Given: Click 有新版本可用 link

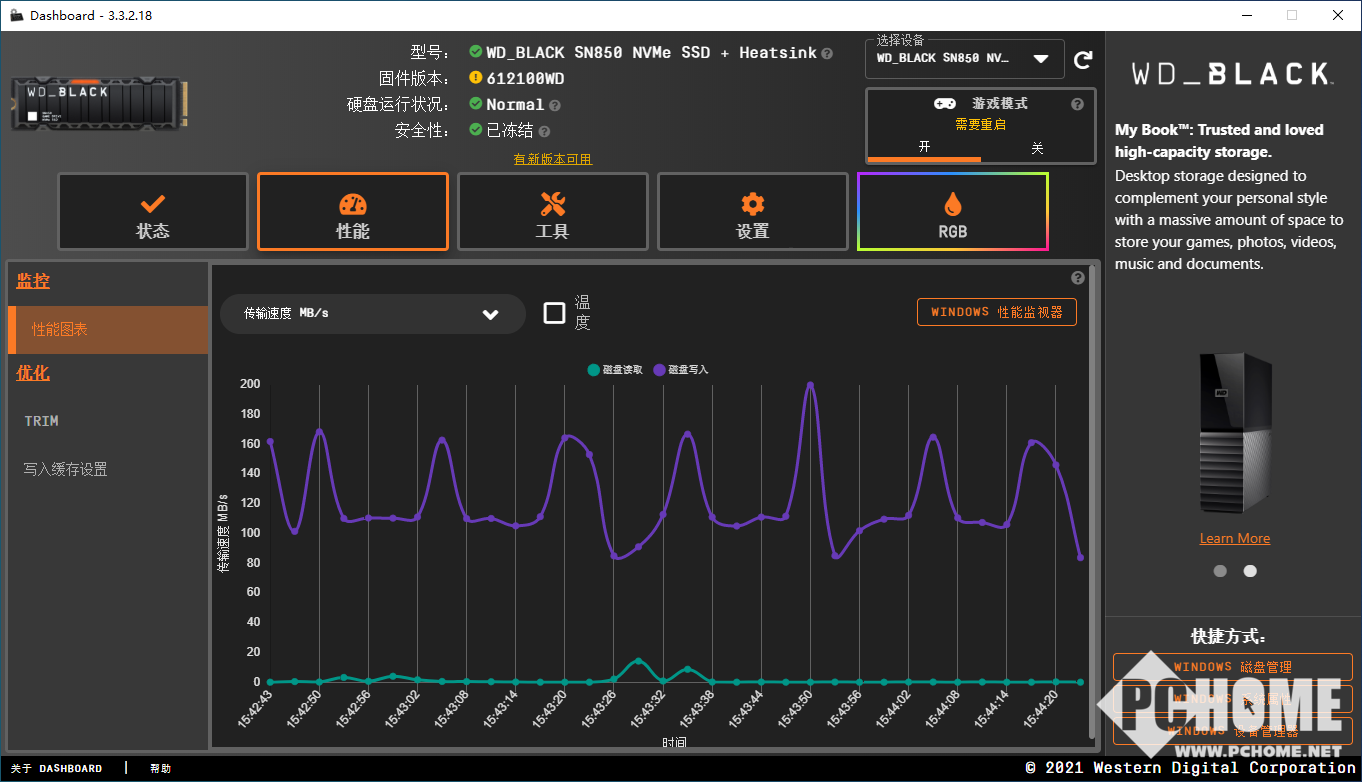Looking at the screenshot, I should pos(553,160).
